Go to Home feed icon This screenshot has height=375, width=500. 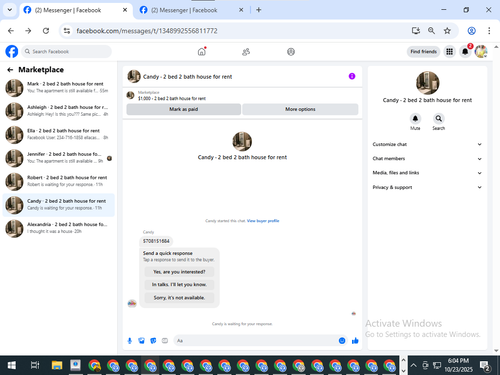202,52
